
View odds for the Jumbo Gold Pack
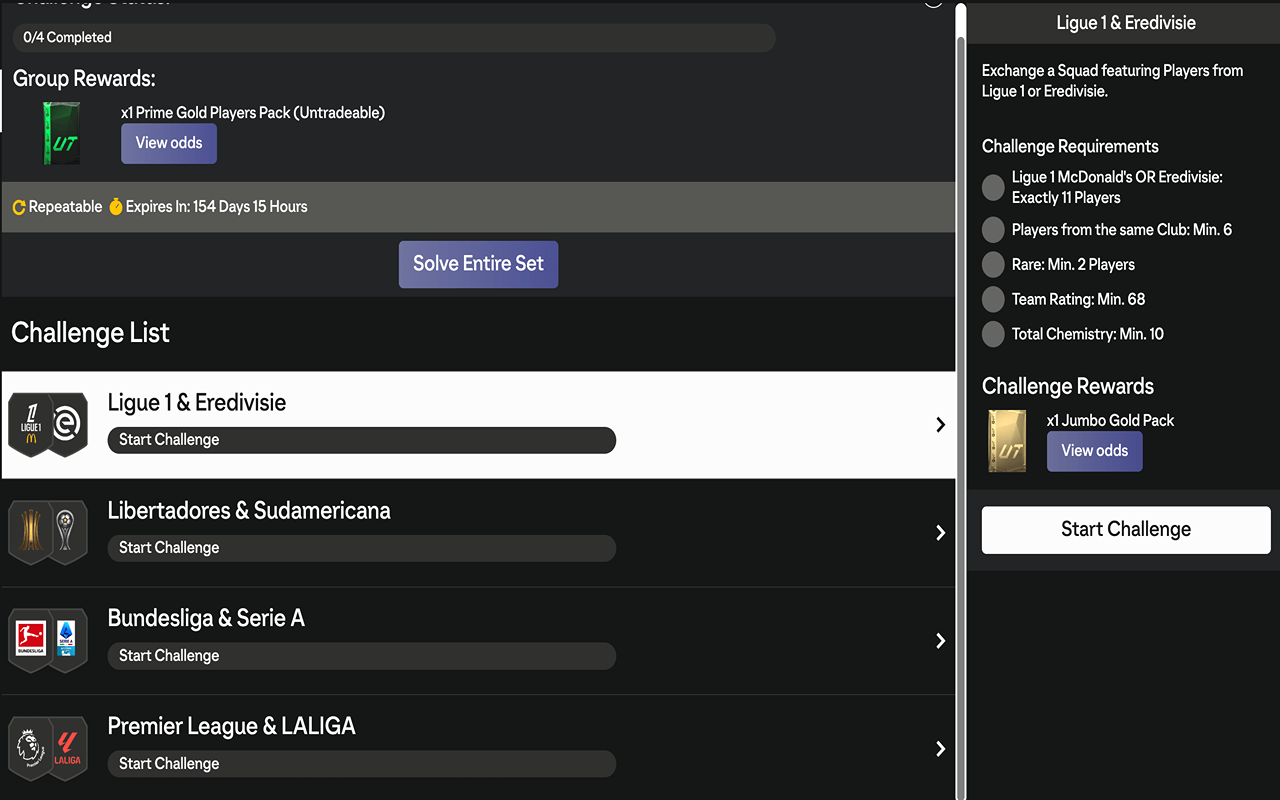(x=1094, y=451)
